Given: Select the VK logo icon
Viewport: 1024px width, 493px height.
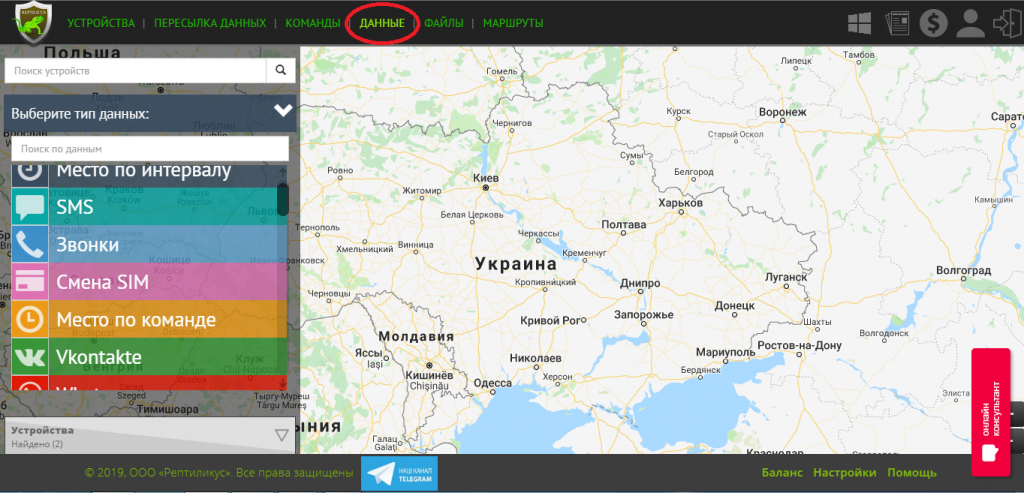Looking at the screenshot, I should tap(30, 357).
